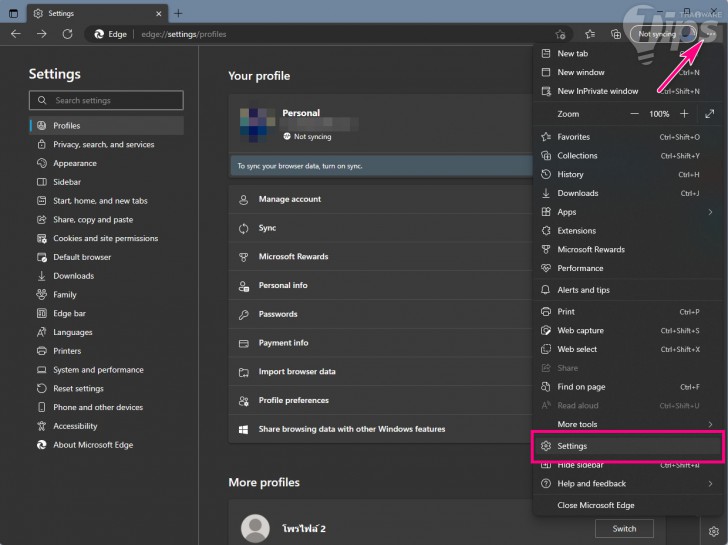Select Profiles in settings sidebar
This screenshot has height=545, width=728.
pyautogui.click(x=107, y=125)
